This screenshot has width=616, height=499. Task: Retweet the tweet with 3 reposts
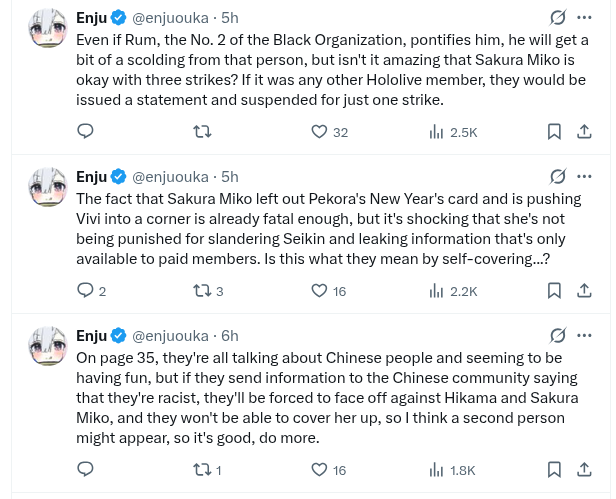pyautogui.click(x=201, y=291)
